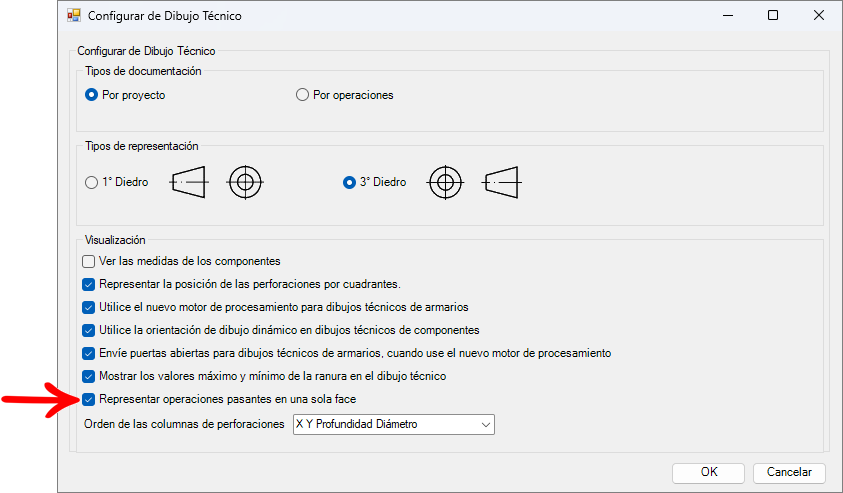Click the Orden de las columnas de perforaciones label
This screenshot has height=493, width=843.
pyautogui.click(x=184, y=424)
